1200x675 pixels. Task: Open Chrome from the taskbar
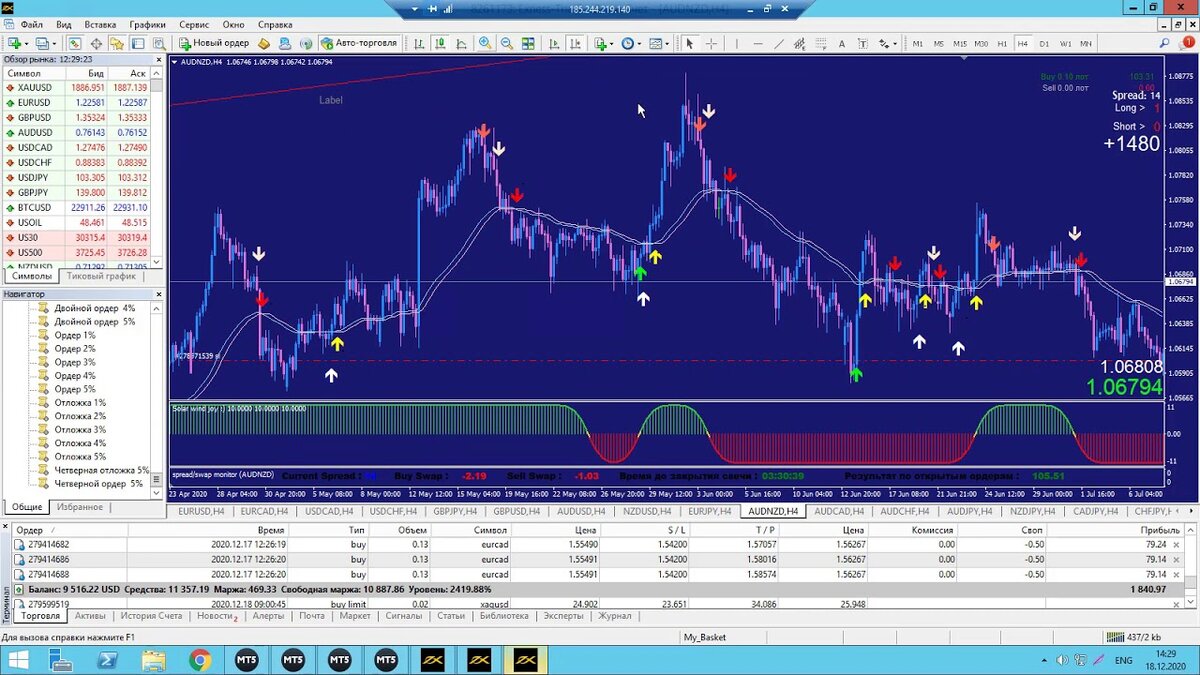pyautogui.click(x=200, y=660)
